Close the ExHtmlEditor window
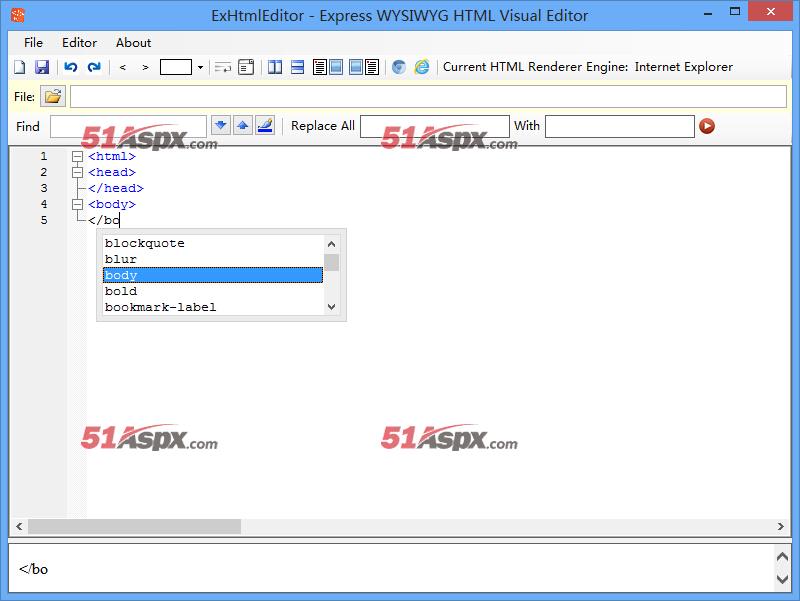 pos(770,11)
